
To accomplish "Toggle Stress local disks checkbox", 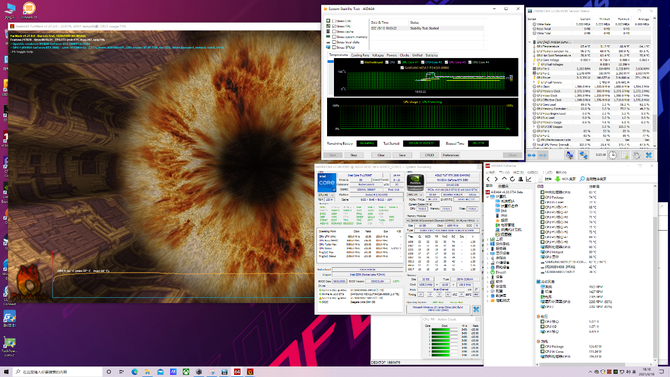I will (x=335, y=42).
